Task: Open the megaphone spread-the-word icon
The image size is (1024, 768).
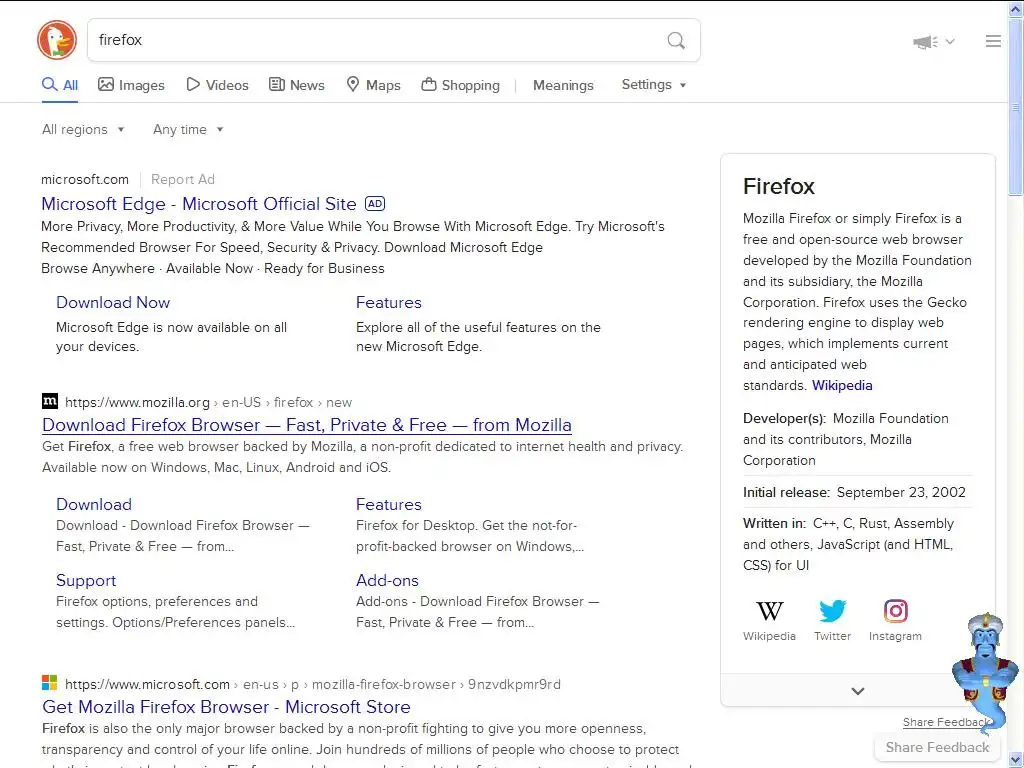Action: click(925, 42)
